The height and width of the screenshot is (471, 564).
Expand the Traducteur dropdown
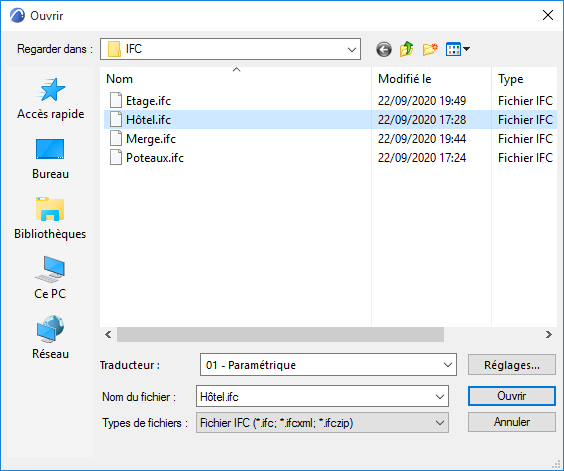point(447,365)
